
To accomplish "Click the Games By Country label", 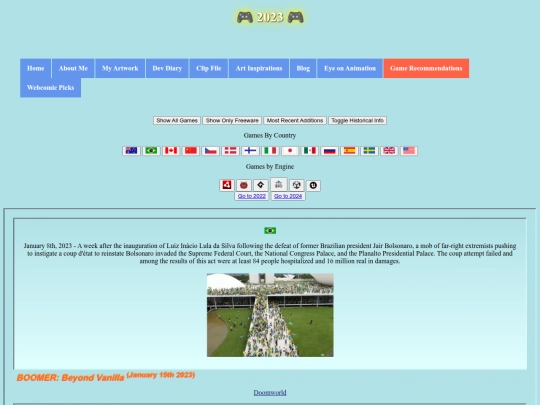I will click(x=270, y=135).
